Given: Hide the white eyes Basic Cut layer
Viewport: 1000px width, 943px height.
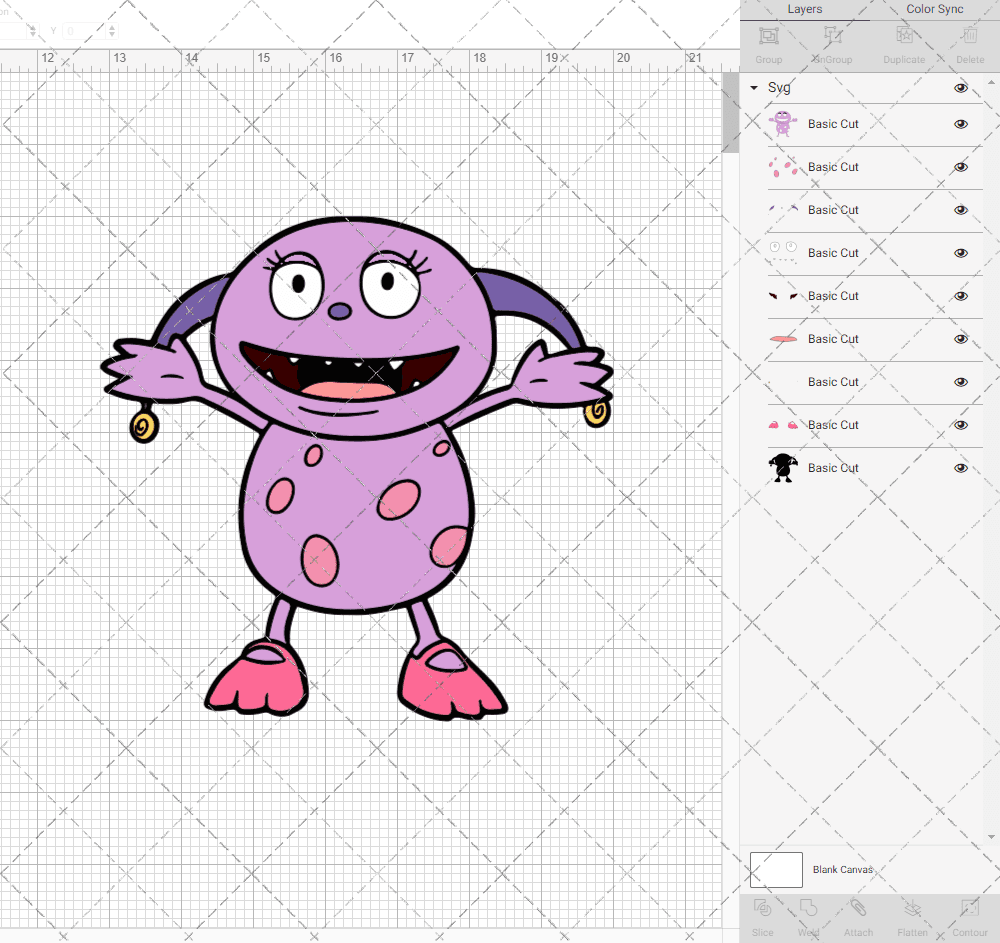Looking at the screenshot, I should coord(960,253).
